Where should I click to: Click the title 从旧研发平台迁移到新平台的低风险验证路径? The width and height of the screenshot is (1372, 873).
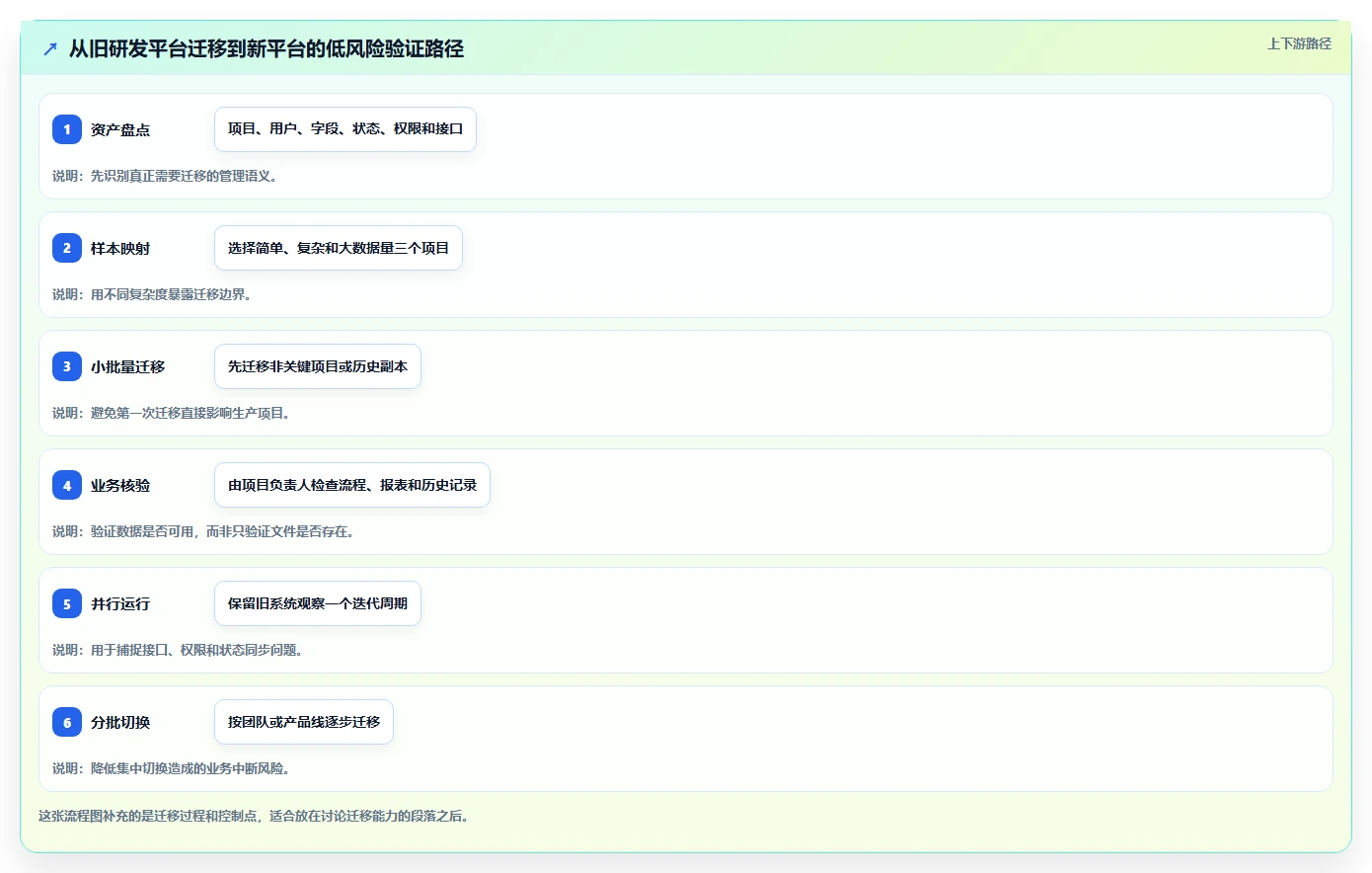click(267, 48)
